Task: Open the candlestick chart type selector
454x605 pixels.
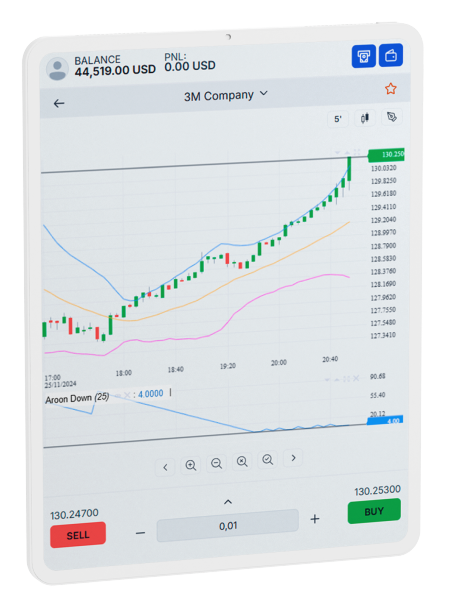Action: click(365, 118)
